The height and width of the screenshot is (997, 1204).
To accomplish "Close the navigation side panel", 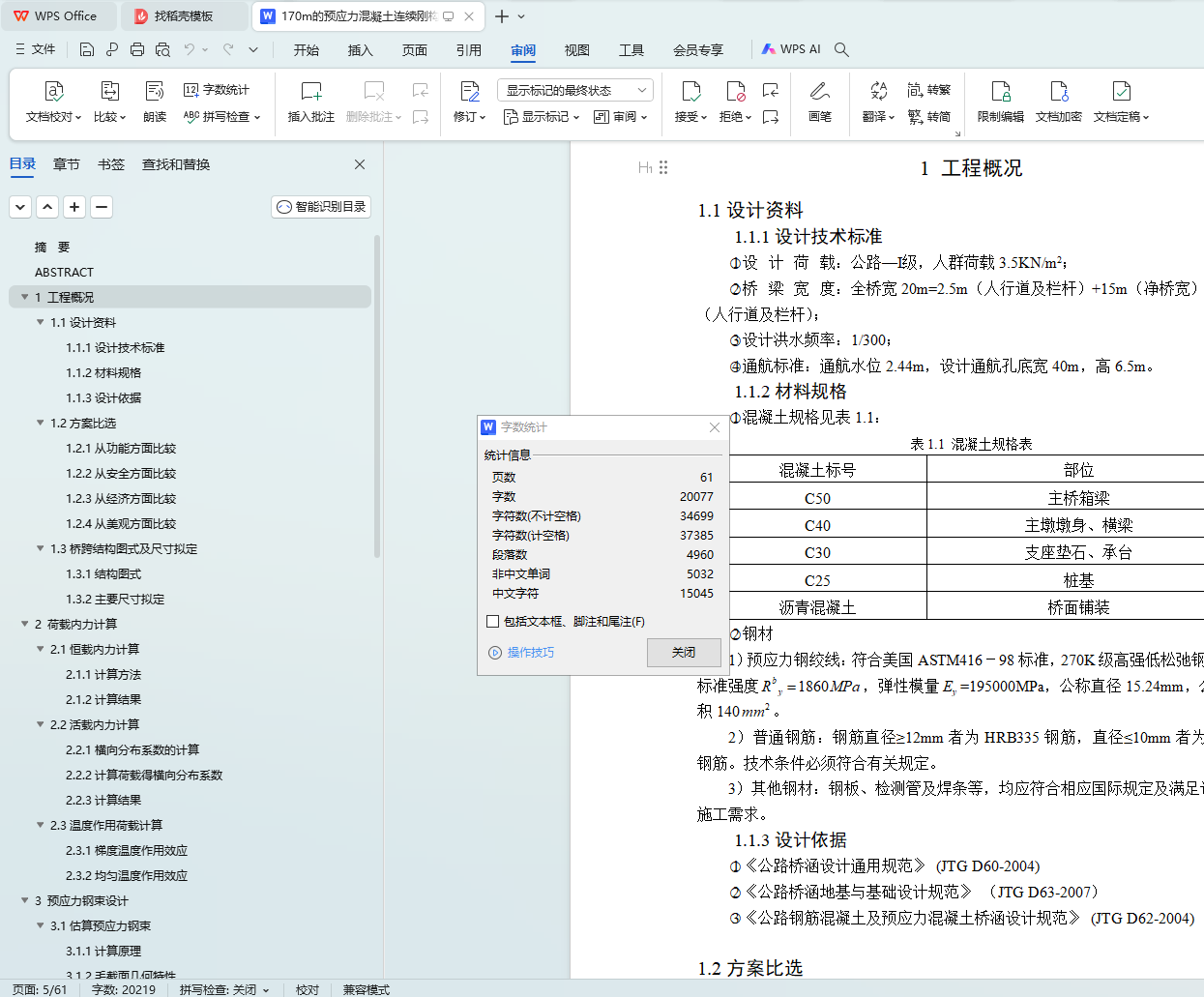I will (360, 164).
